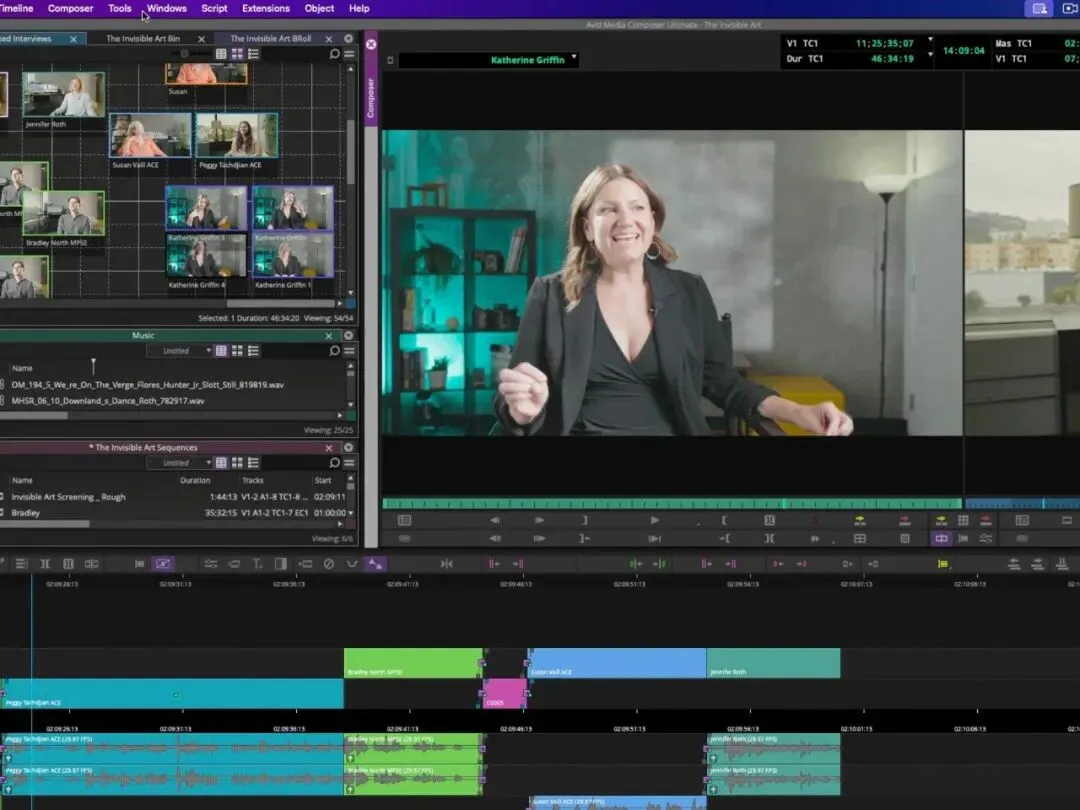Click the circle-slash icon in timeline toolbar

329,564
